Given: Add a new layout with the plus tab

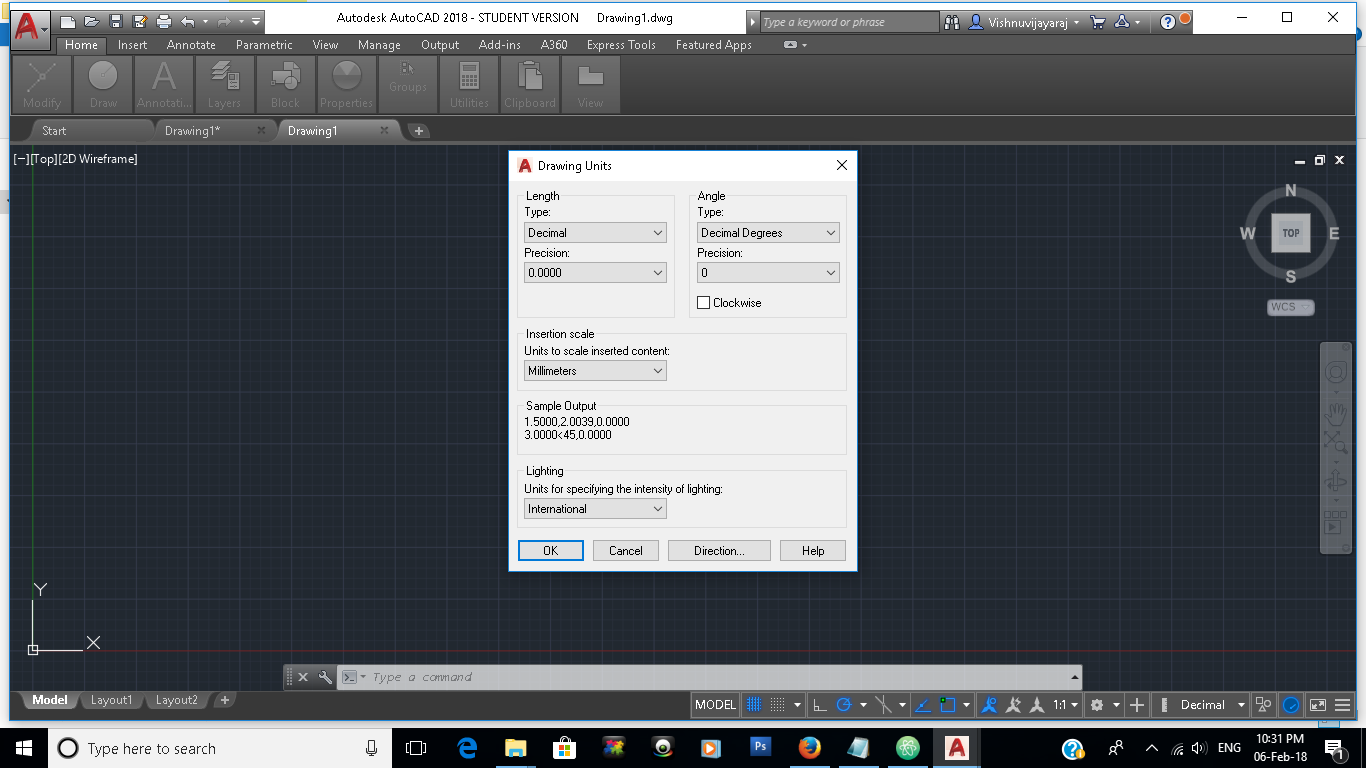Looking at the screenshot, I should [x=225, y=700].
